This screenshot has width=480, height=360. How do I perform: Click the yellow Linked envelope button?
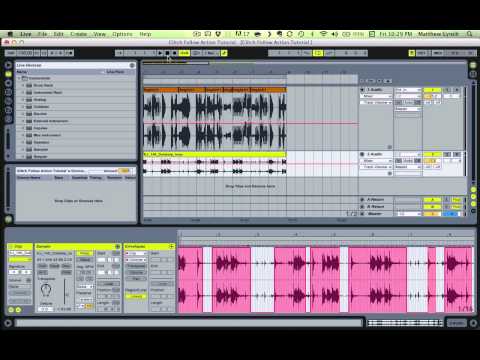click(136, 296)
